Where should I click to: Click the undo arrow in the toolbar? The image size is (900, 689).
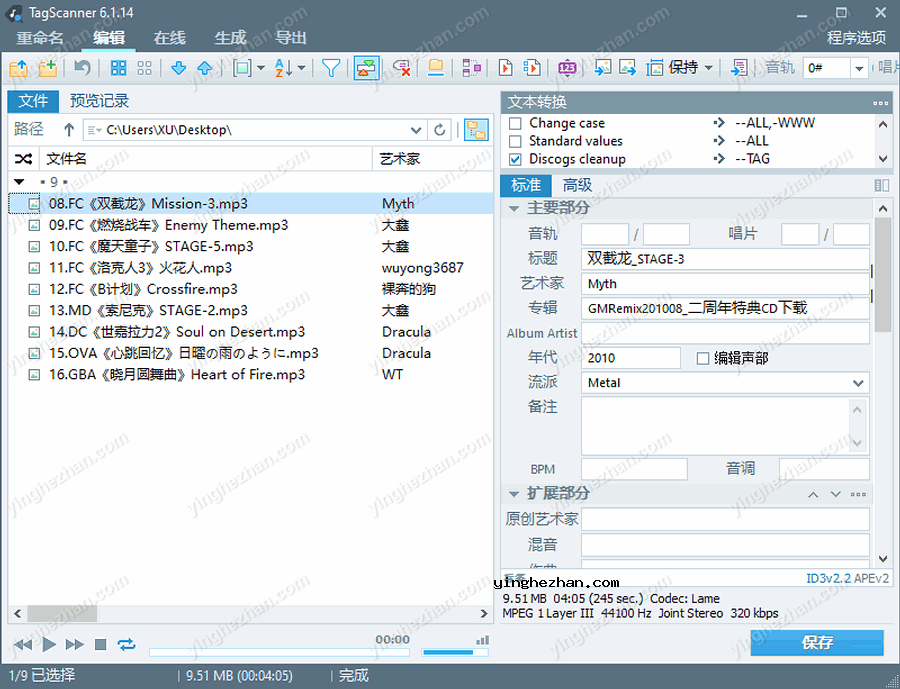click(82, 68)
